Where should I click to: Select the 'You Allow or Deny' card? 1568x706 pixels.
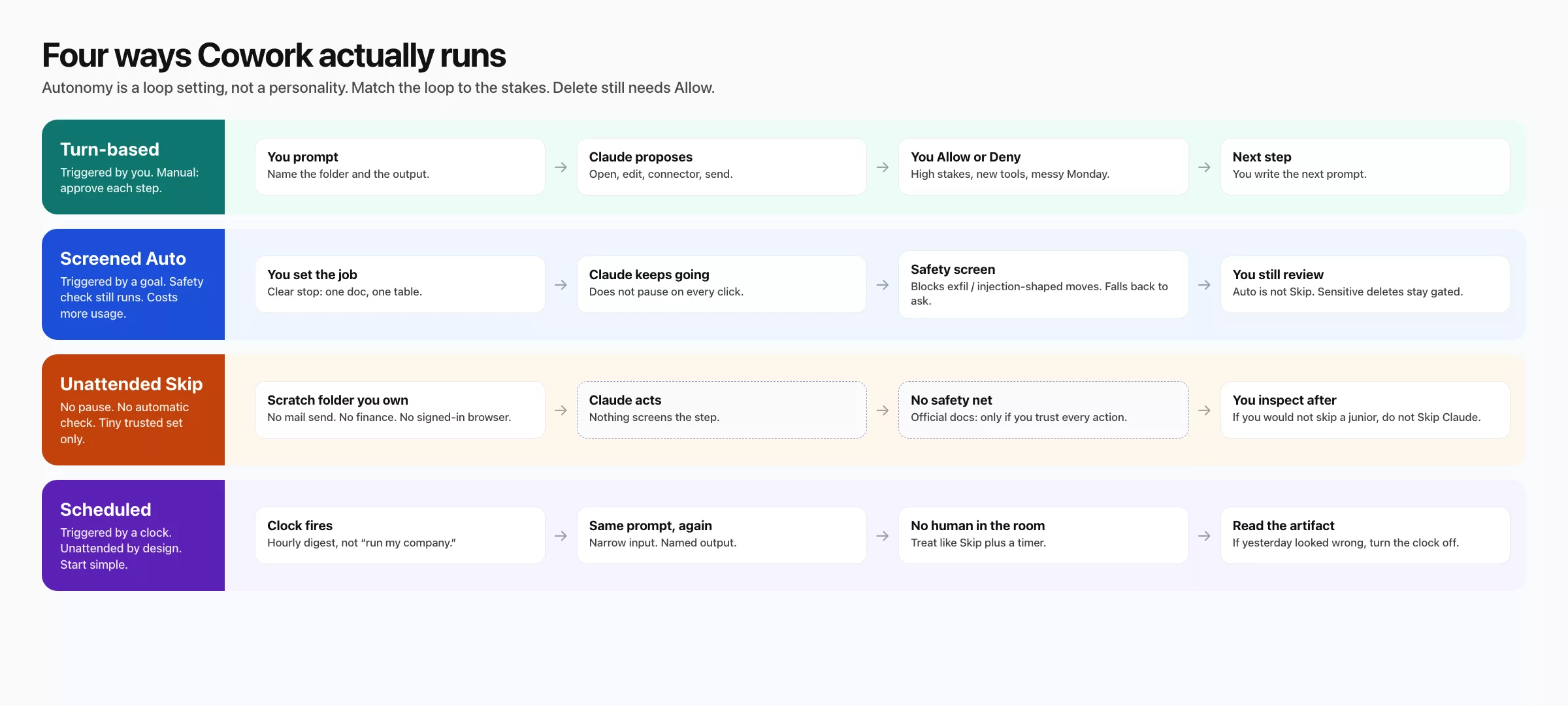point(1043,167)
